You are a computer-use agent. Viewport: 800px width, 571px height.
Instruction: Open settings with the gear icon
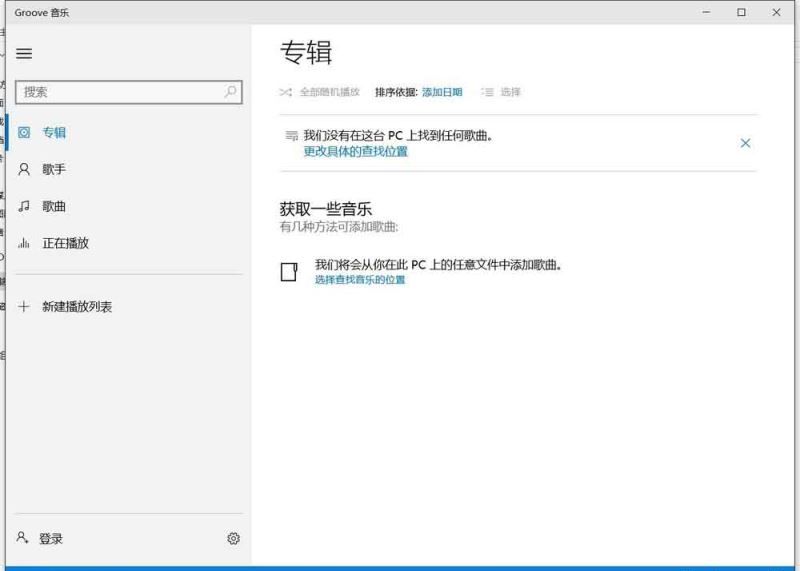click(x=233, y=538)
